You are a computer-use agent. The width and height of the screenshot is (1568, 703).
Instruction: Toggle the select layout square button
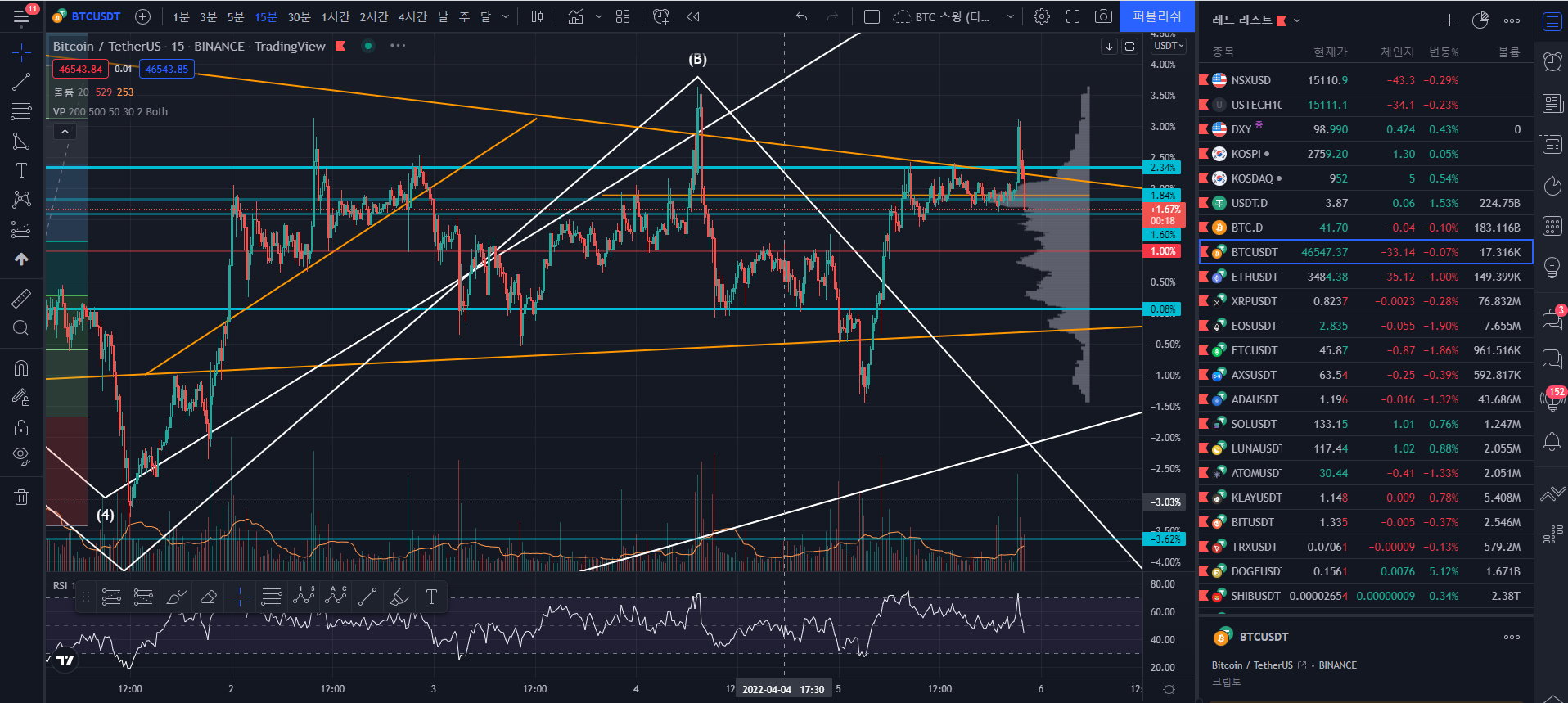click(872, 16)
